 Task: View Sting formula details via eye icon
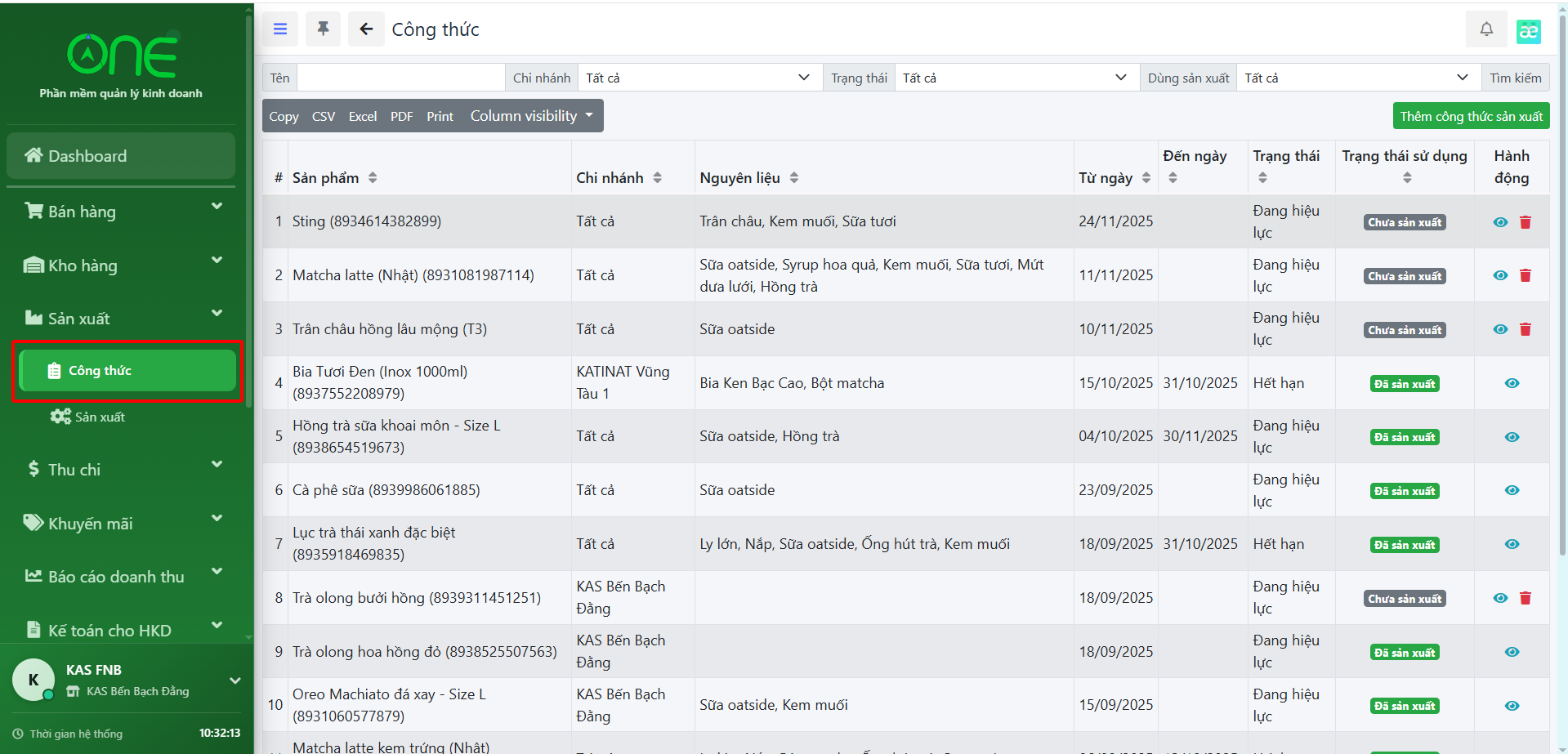click(1500, 222)
